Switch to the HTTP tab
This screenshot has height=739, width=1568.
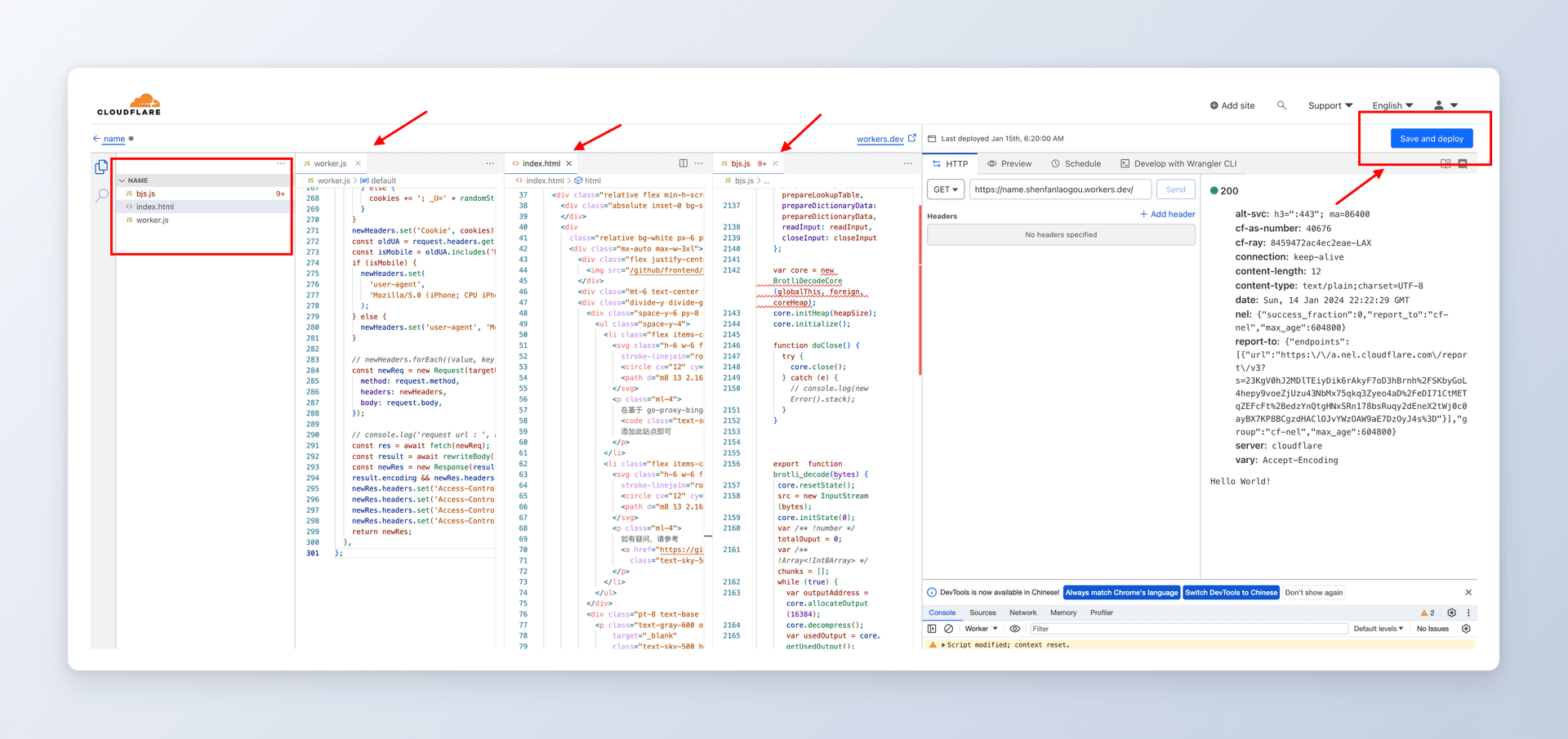pos(951,163)
